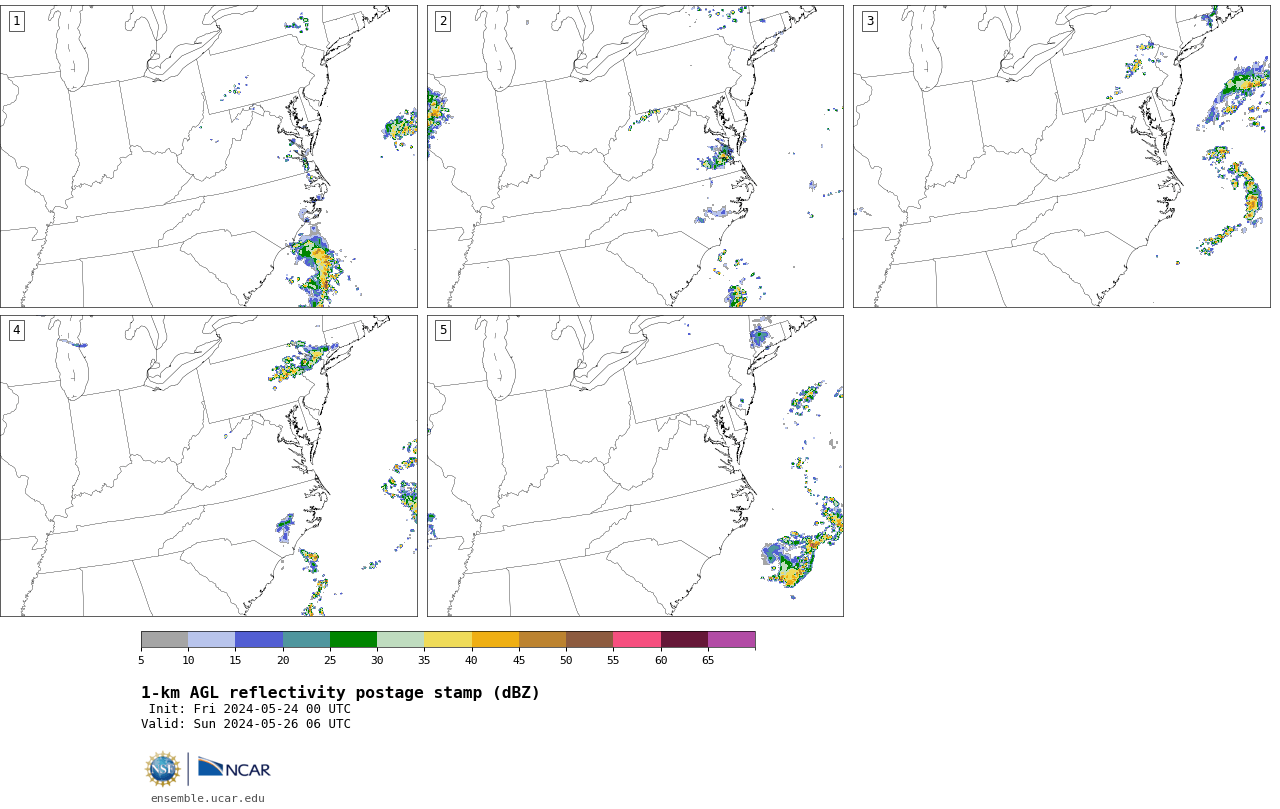The width and height of the screenshot is (1280, 809).
Task: Click the purple 65+ dBZ swatch
Action: (x=731, y=640)
